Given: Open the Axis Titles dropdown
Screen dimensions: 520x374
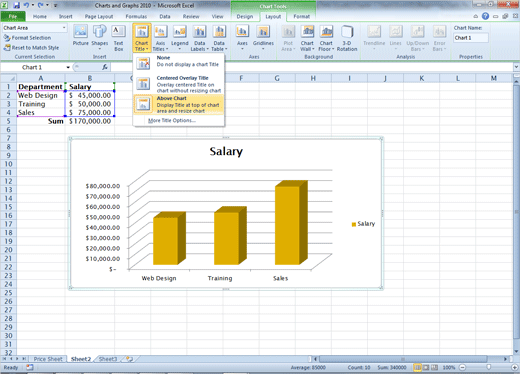Looking at the screenshot, I should (160, 38).
